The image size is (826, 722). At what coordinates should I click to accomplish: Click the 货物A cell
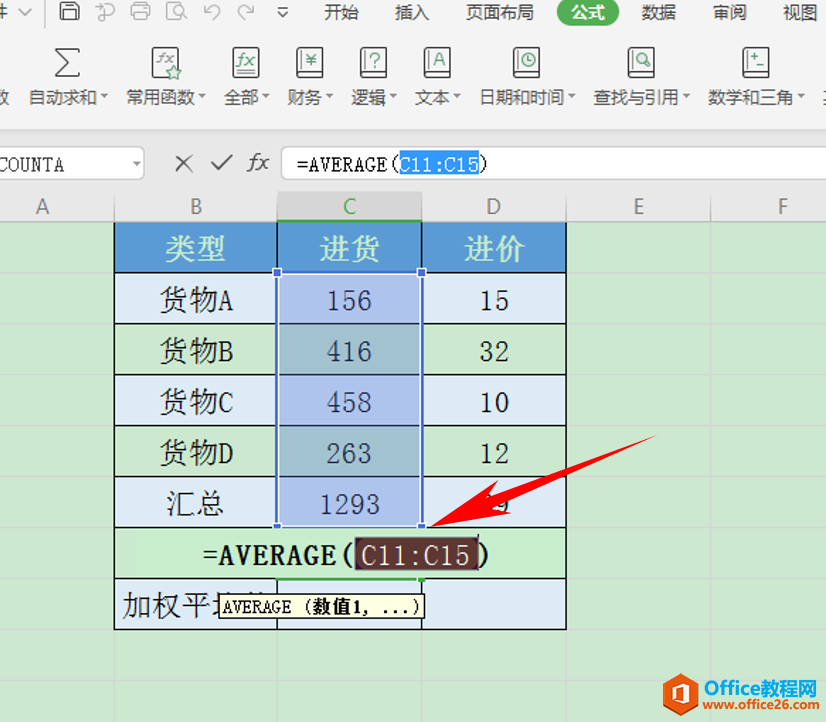coord(196,299)
